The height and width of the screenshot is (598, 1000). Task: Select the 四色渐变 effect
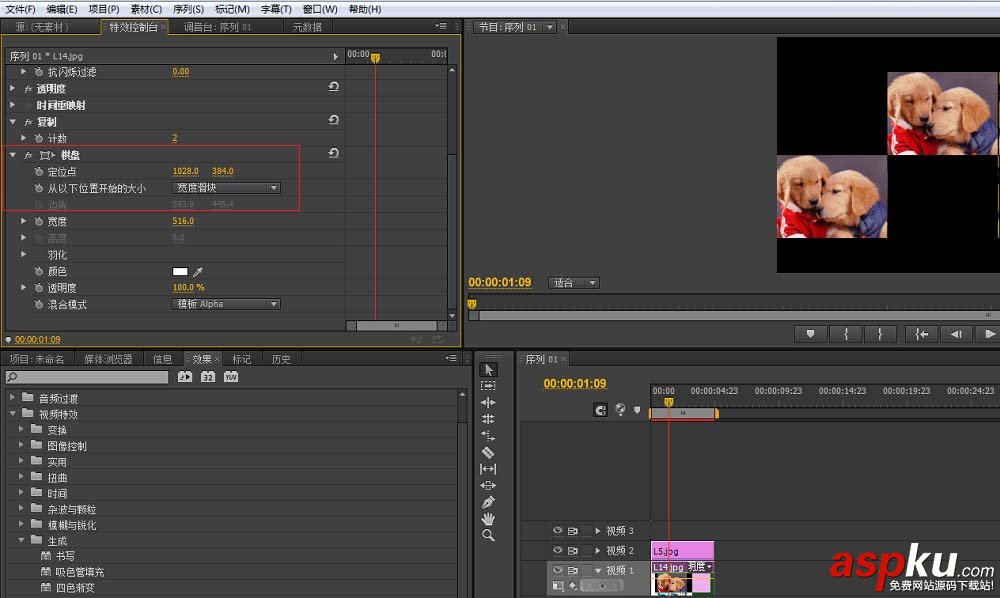coord(75,588)
